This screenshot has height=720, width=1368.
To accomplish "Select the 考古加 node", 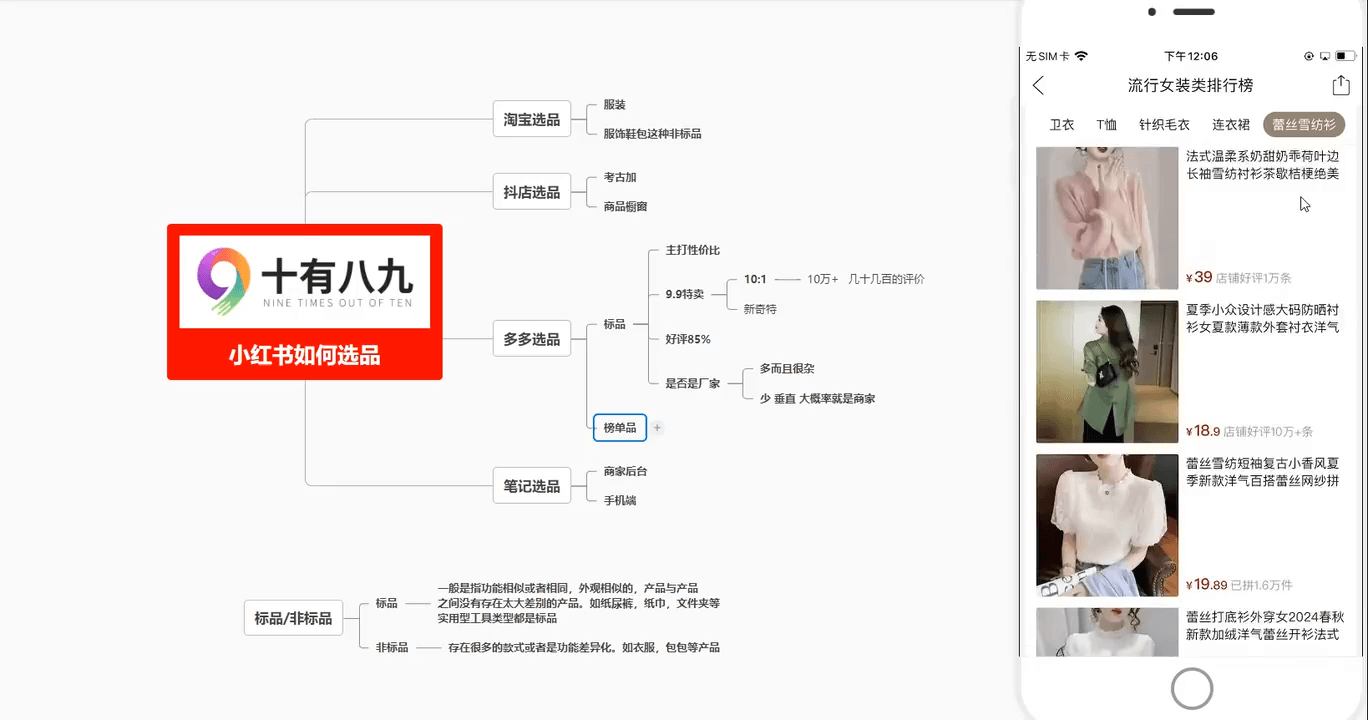I will pos(620,177).
